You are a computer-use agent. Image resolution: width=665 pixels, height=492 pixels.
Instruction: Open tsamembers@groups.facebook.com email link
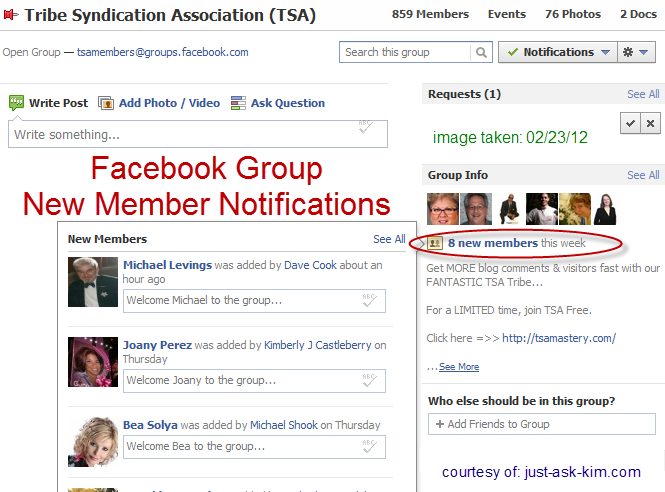click(x=162, y=52)
